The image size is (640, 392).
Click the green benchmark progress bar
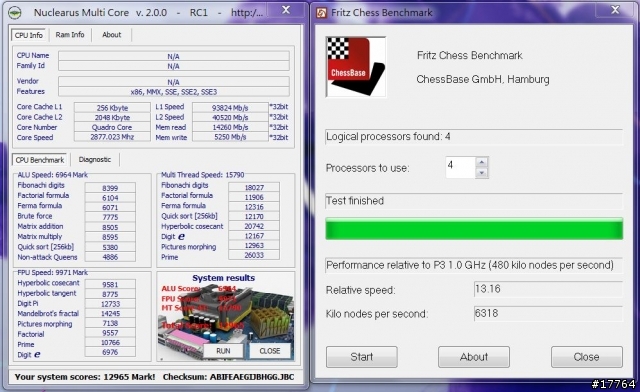point(474,229)
